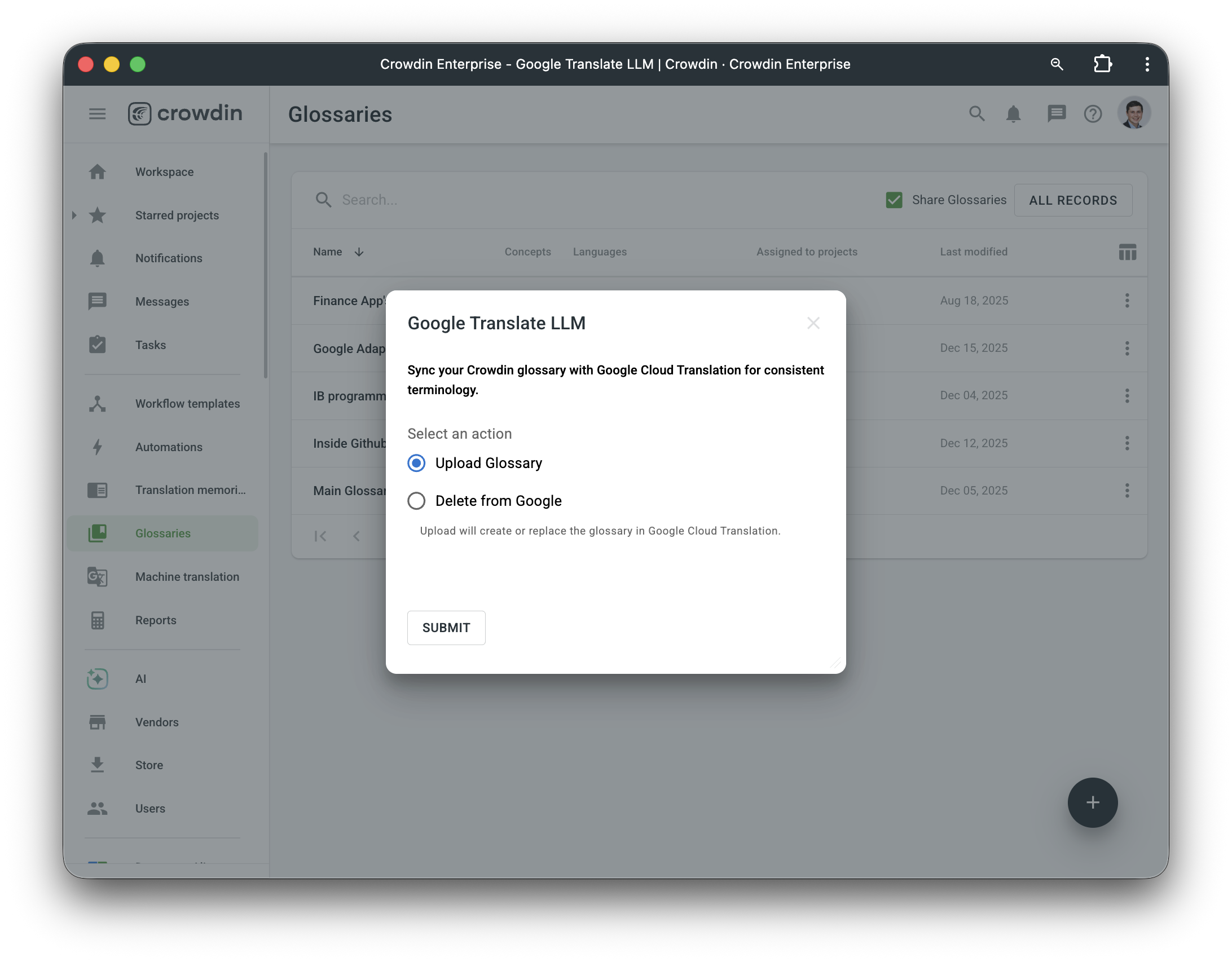Open options menu for the Aug 18, 2025 row
Screen dimensions: 1232x962
1128,301
